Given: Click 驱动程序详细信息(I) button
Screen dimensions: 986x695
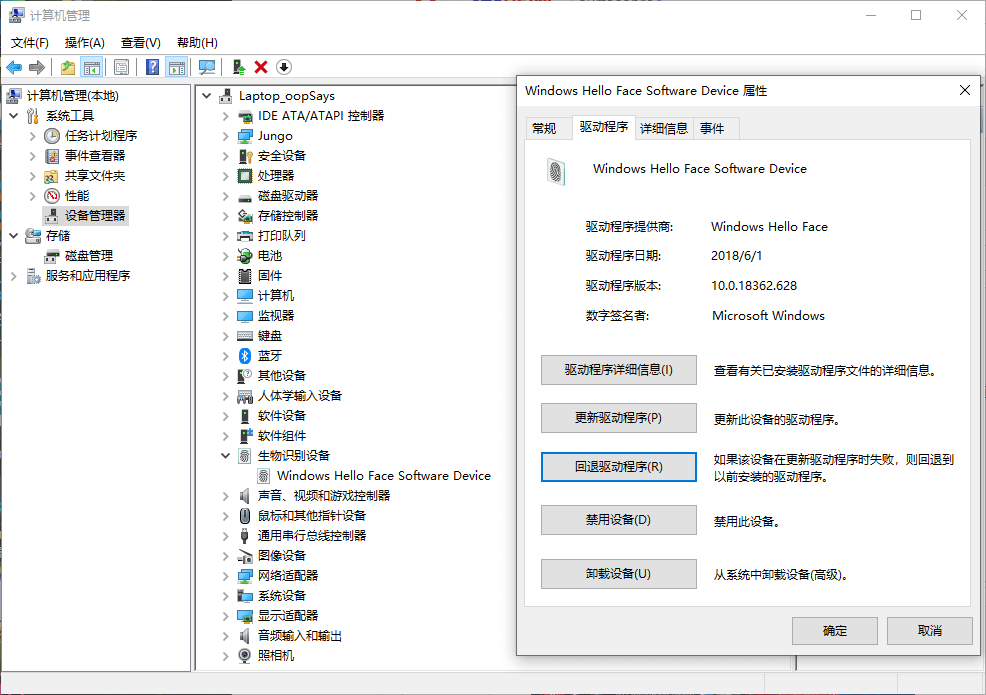Looking at the screenshot, I should (619, 370).
